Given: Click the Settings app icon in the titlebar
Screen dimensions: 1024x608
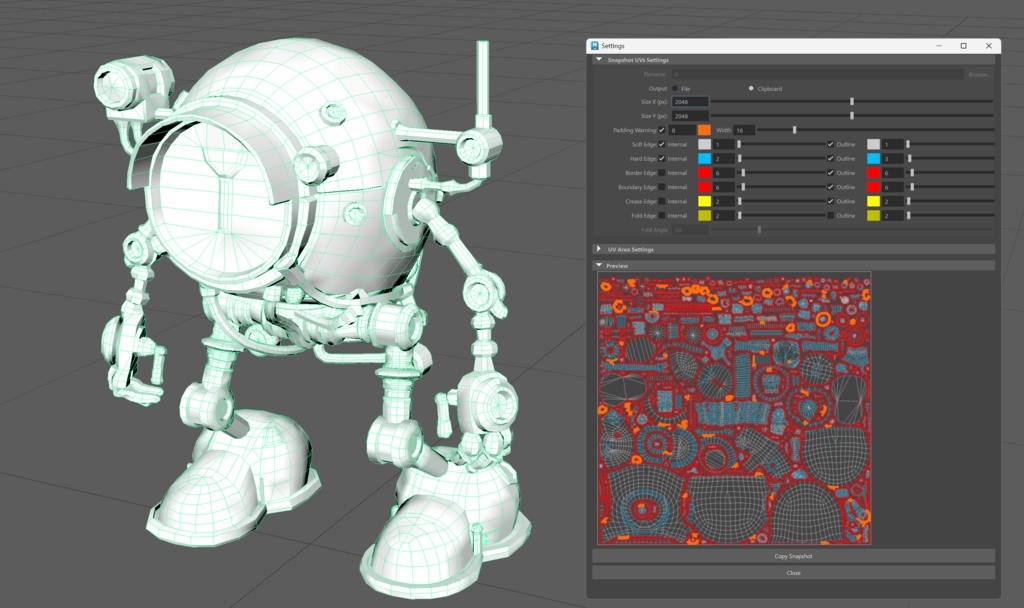Looking at the screenshot, I should coord(597,46).
